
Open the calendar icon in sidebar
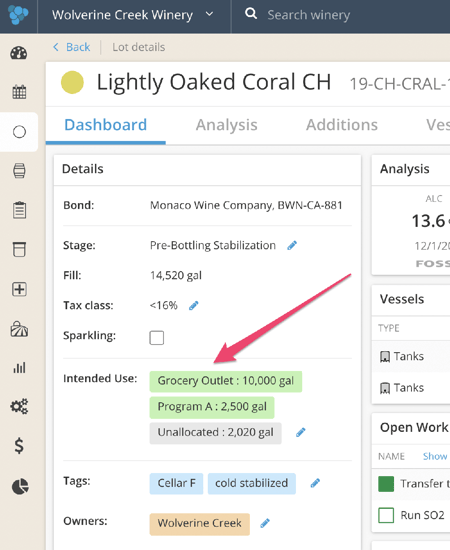(x=19, y=92)
